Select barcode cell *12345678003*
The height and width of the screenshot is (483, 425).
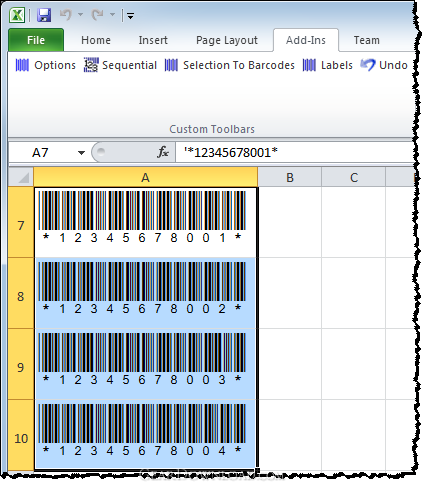coord(146,364)
